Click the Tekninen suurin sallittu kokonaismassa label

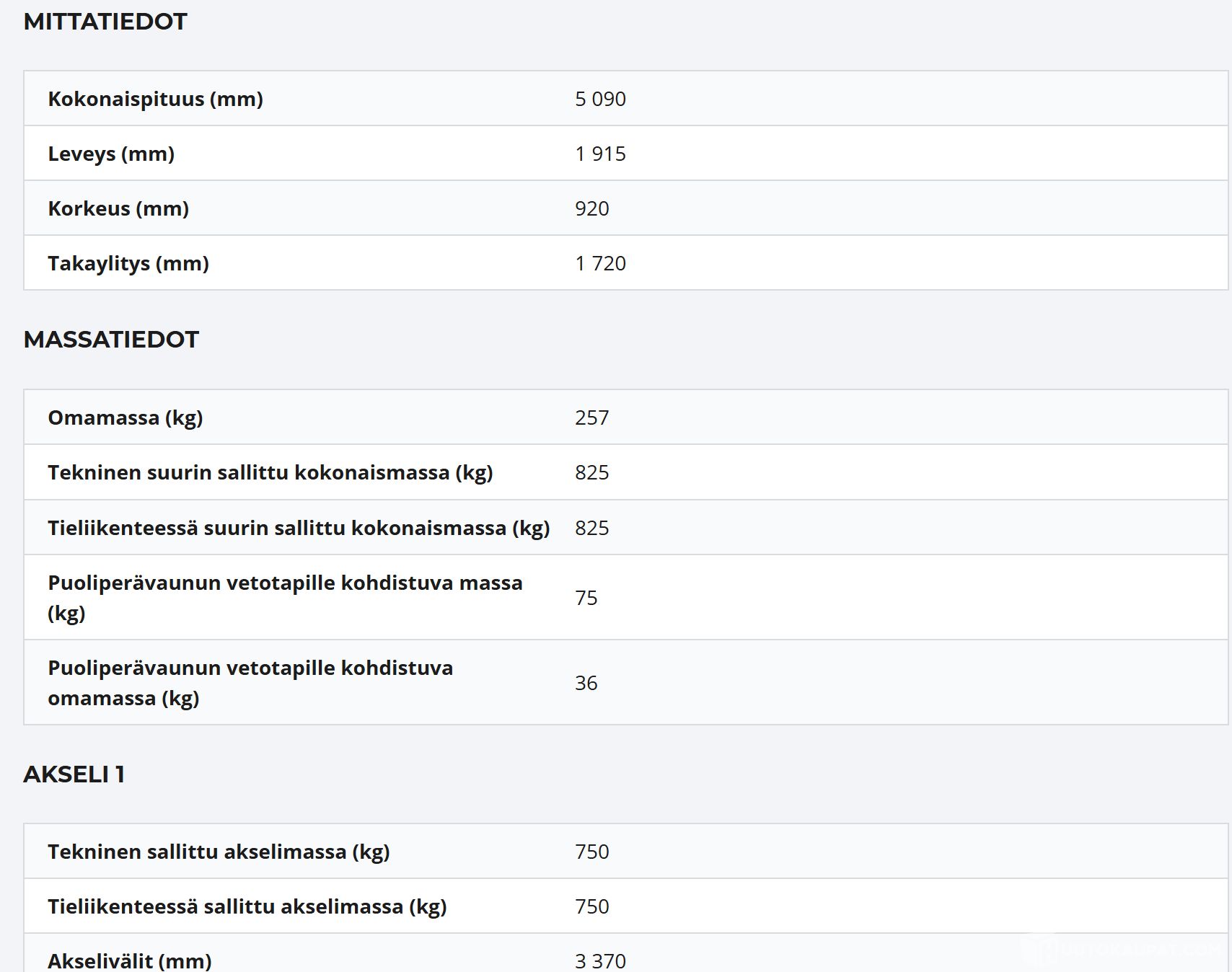coord(270,472)
